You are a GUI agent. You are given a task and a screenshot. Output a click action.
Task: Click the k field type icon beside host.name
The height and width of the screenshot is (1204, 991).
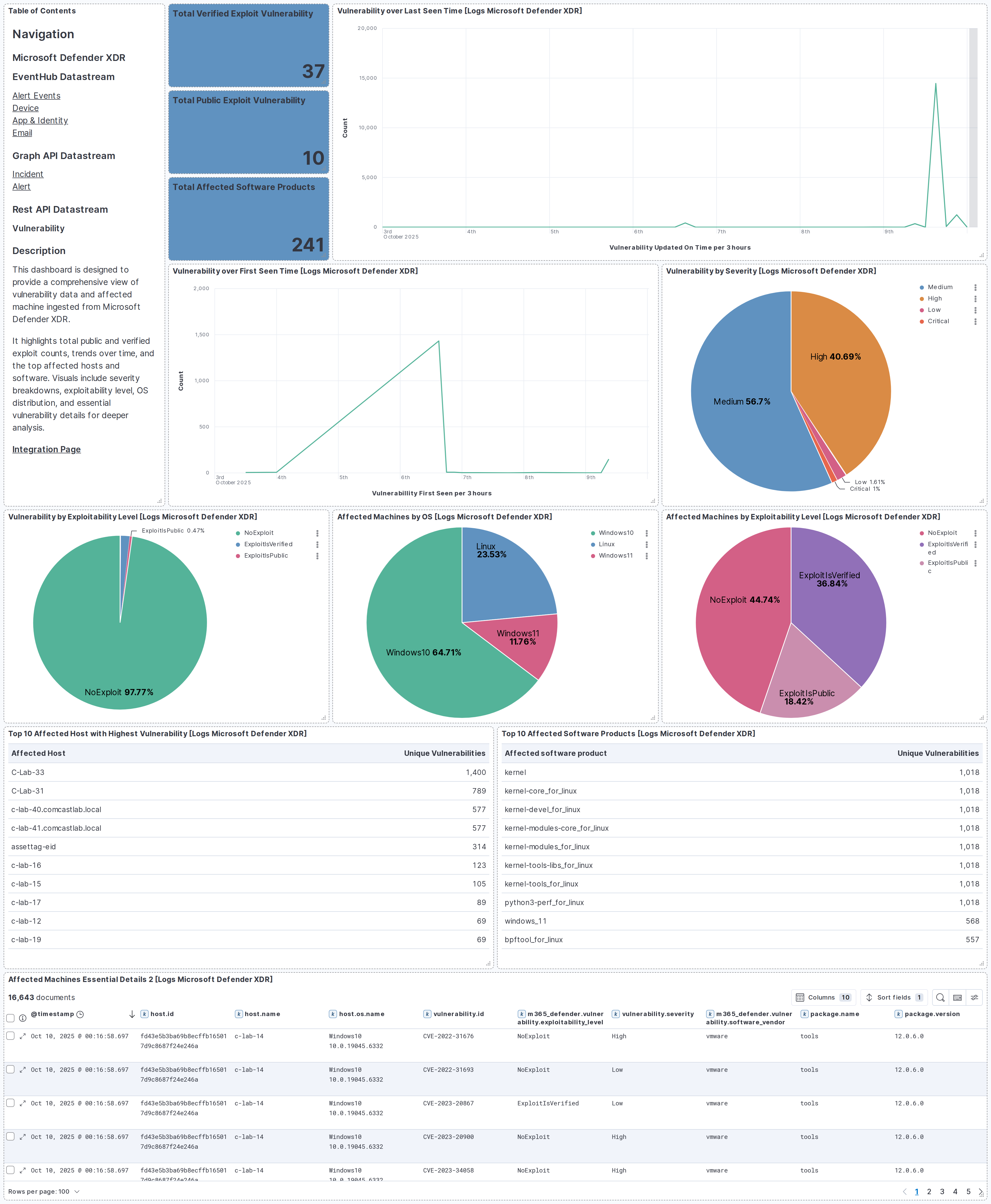[x=239, y=1014]
